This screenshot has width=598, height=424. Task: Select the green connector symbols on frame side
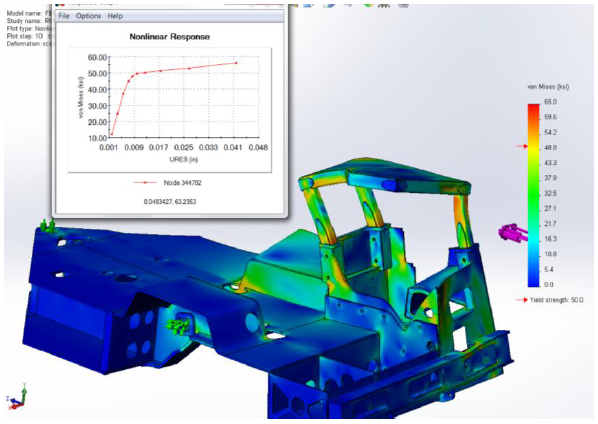click(177, 325)
